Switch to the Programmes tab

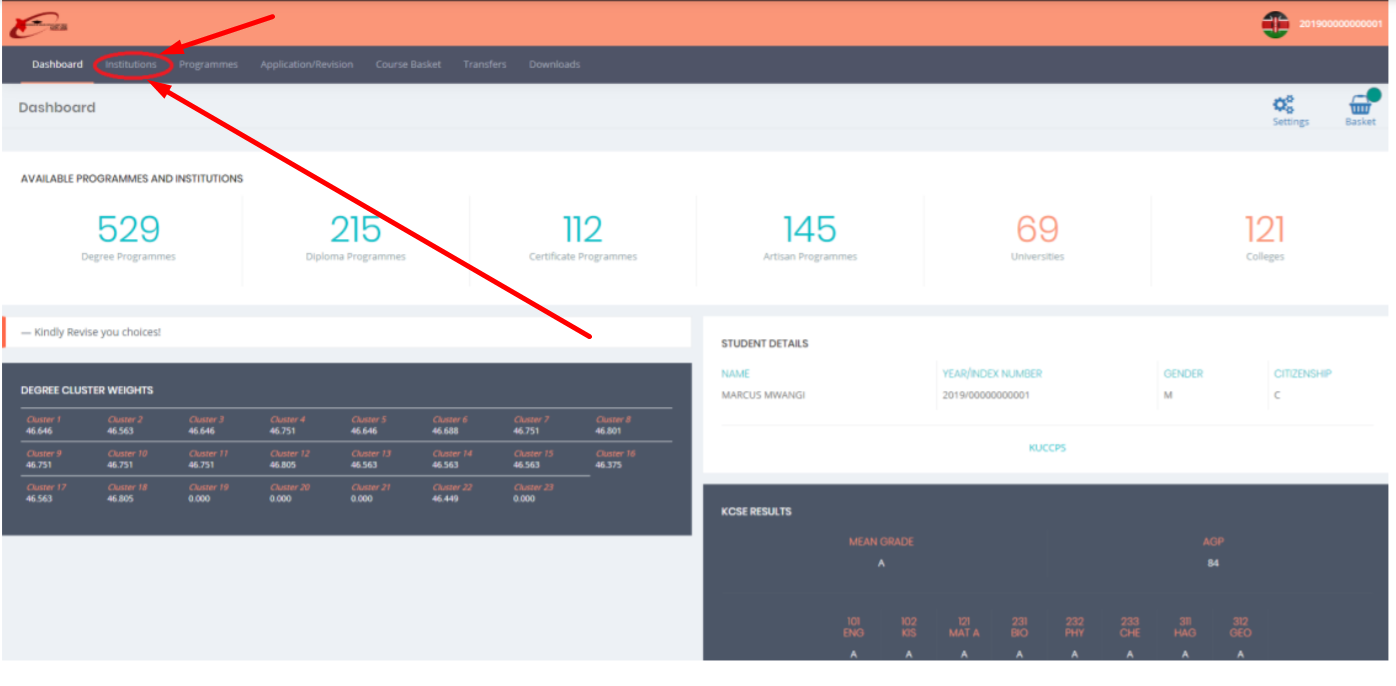208,65
